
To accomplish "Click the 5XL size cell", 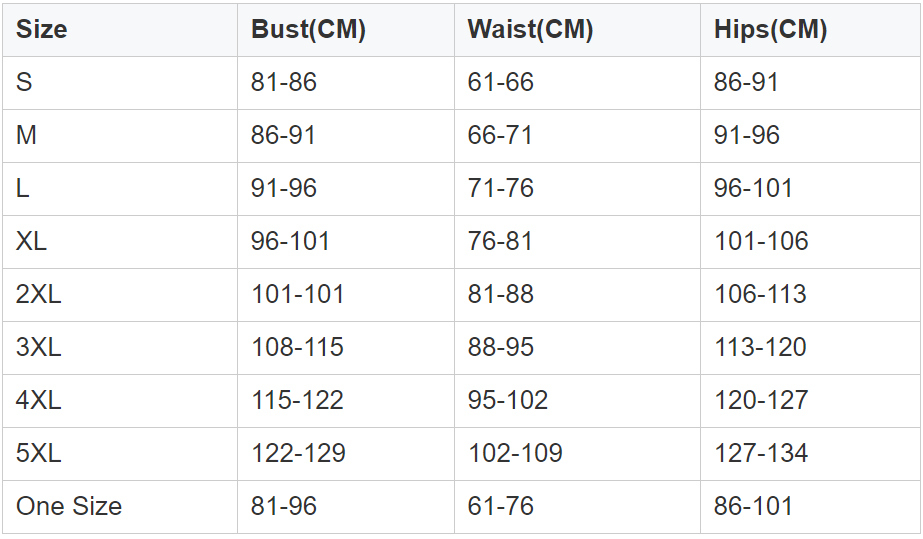I will point(39,453).
